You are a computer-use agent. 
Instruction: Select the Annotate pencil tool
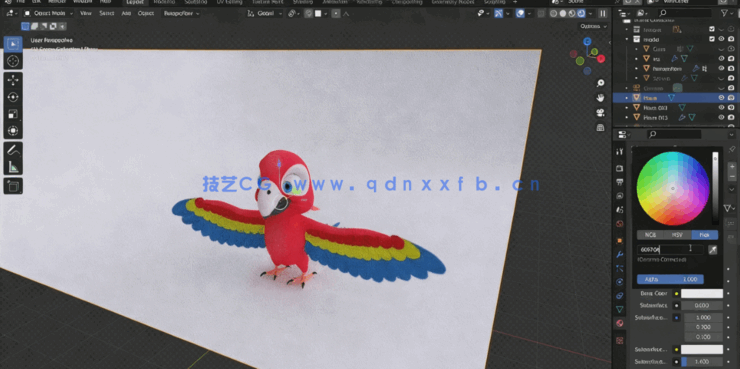pos(13,151)
